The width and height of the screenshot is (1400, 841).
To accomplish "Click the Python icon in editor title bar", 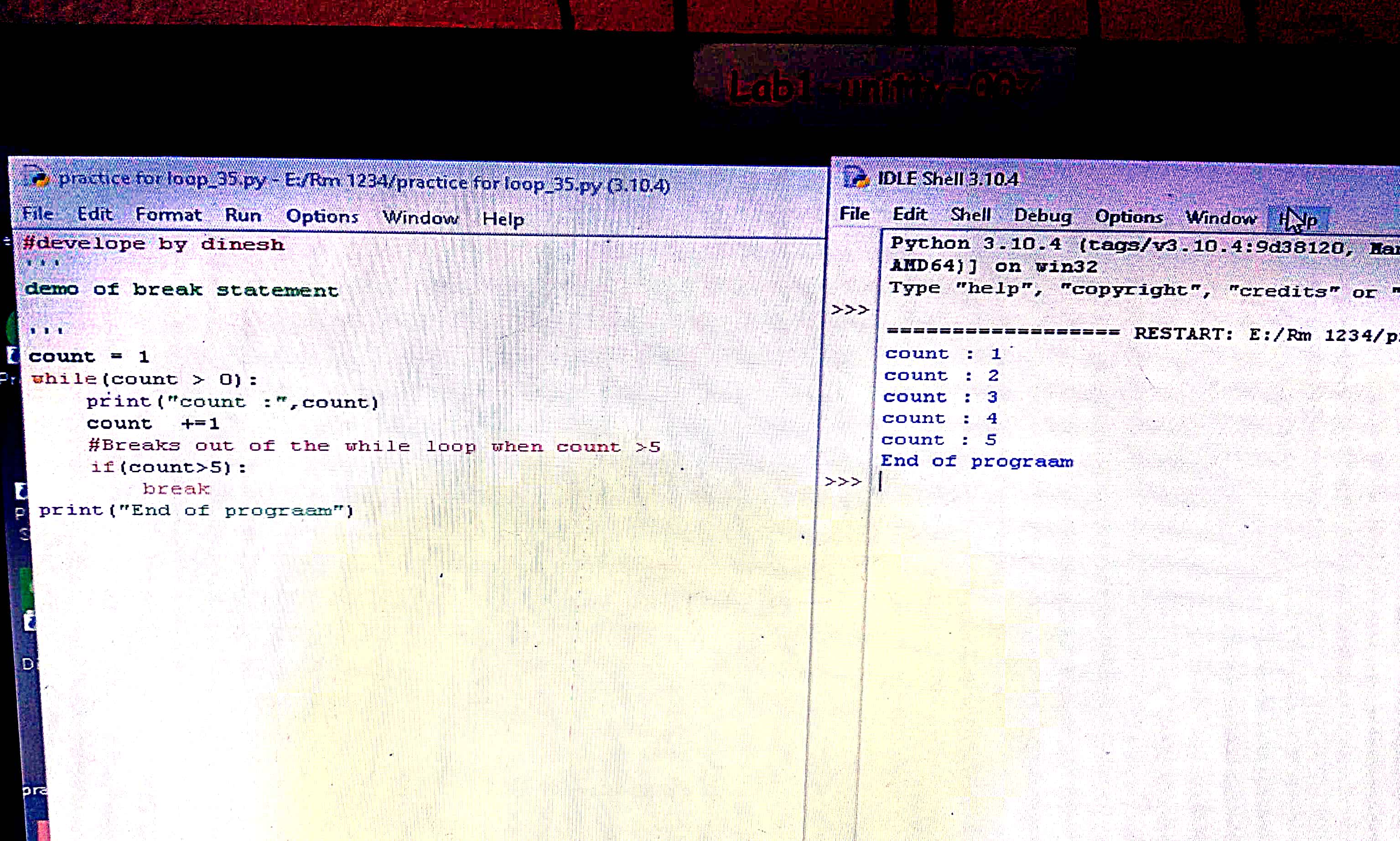I will [37, 178].
